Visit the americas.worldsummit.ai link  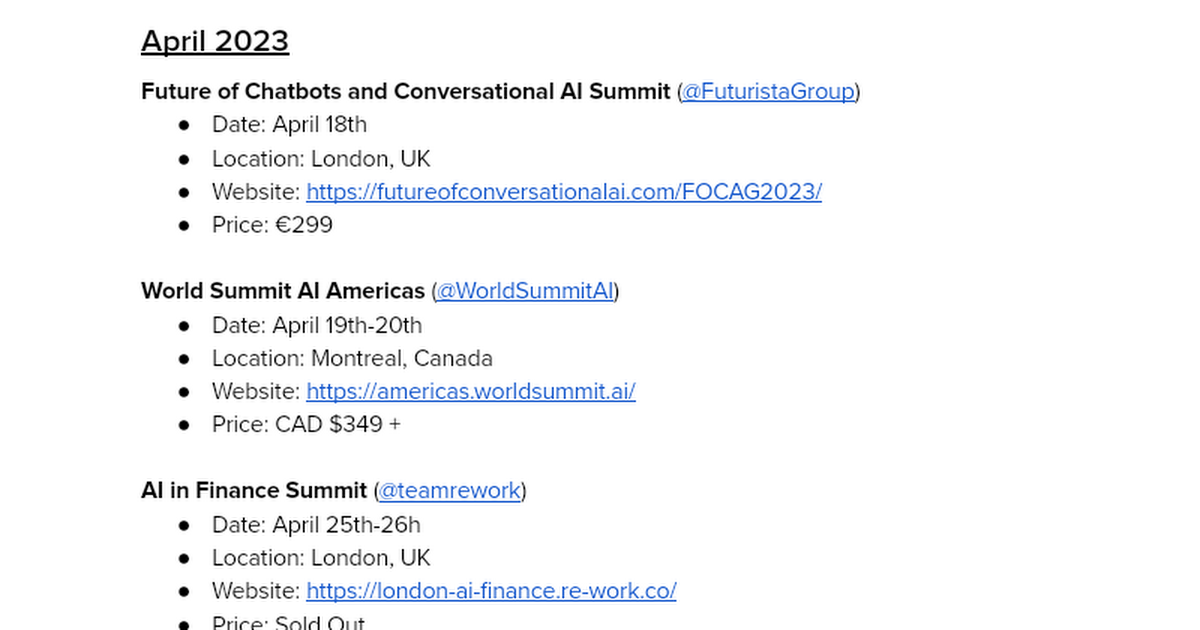point(471,391)
